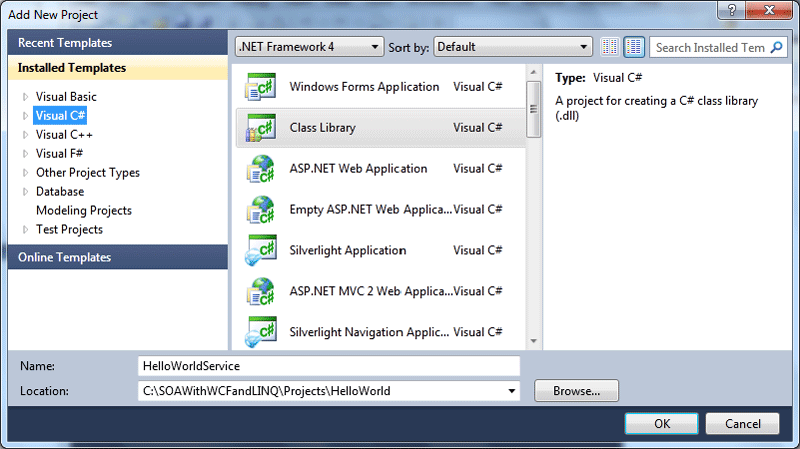Click the Silverlight Application template icon

point(261,251)
